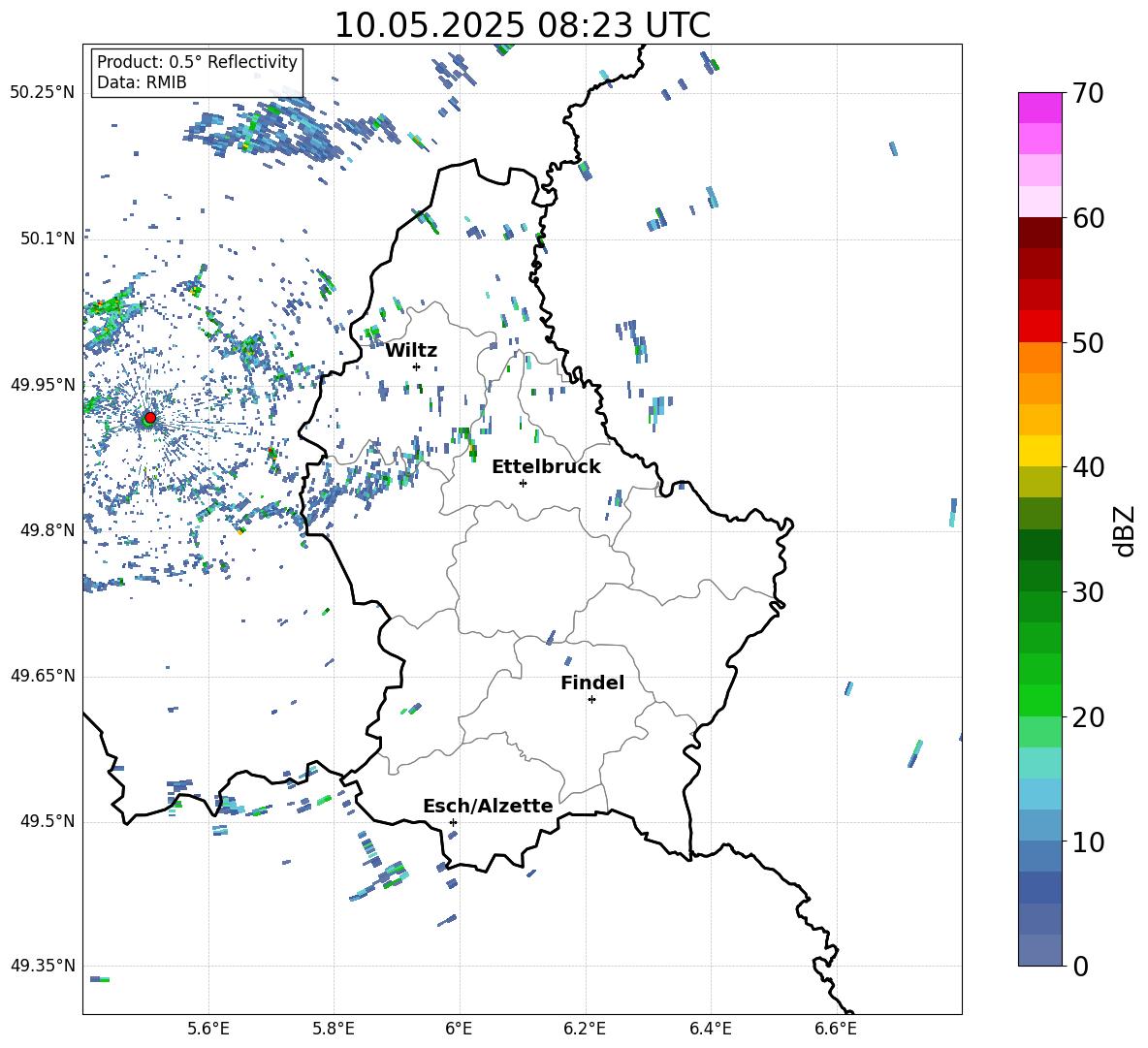The width and height of the screenshot is (1148, 1048).
Task: Click the colorbar tick label 10
Action: (1088, 842)
